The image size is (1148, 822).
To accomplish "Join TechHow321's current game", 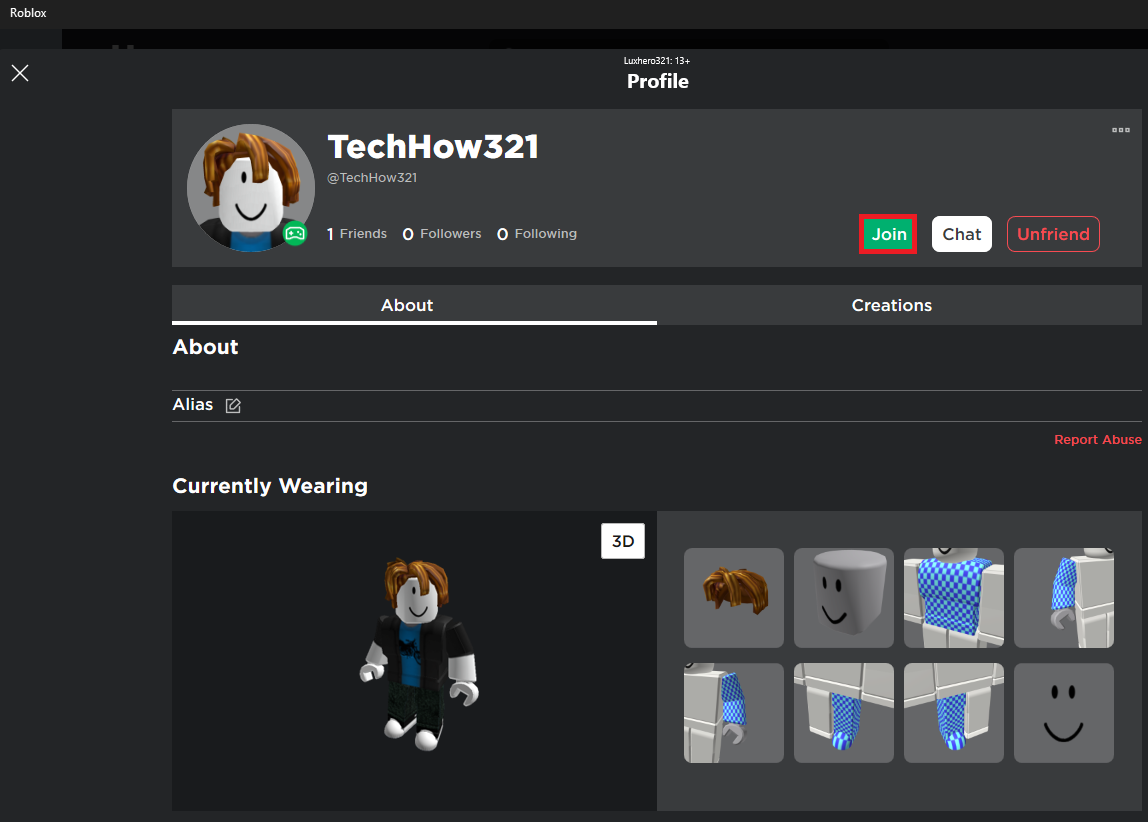I will pos(888,233).
